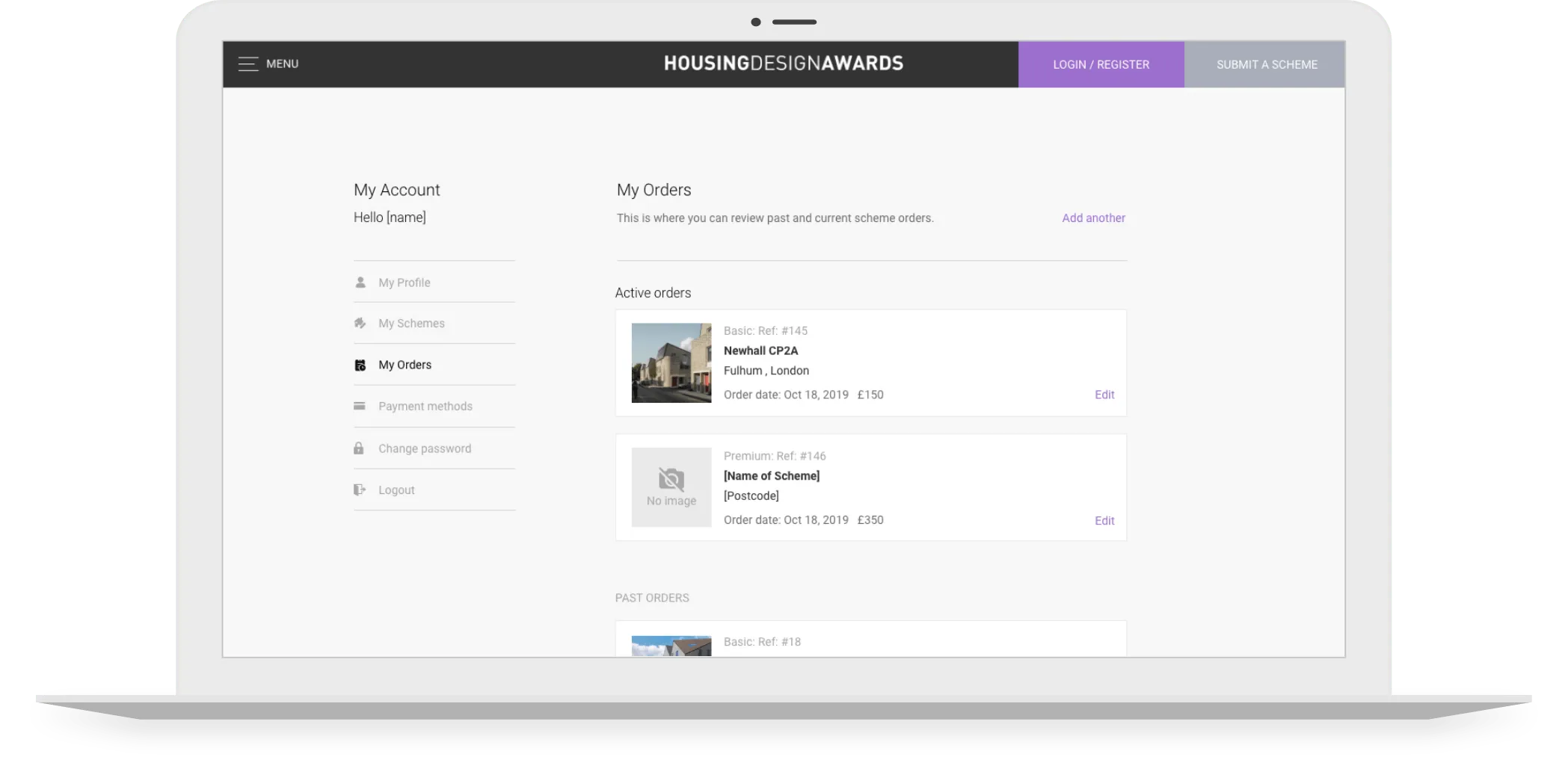Click the Change password lock icon
Image resolution: width=1568 pixels, height=766 pixels.
(x=359, y=448)
